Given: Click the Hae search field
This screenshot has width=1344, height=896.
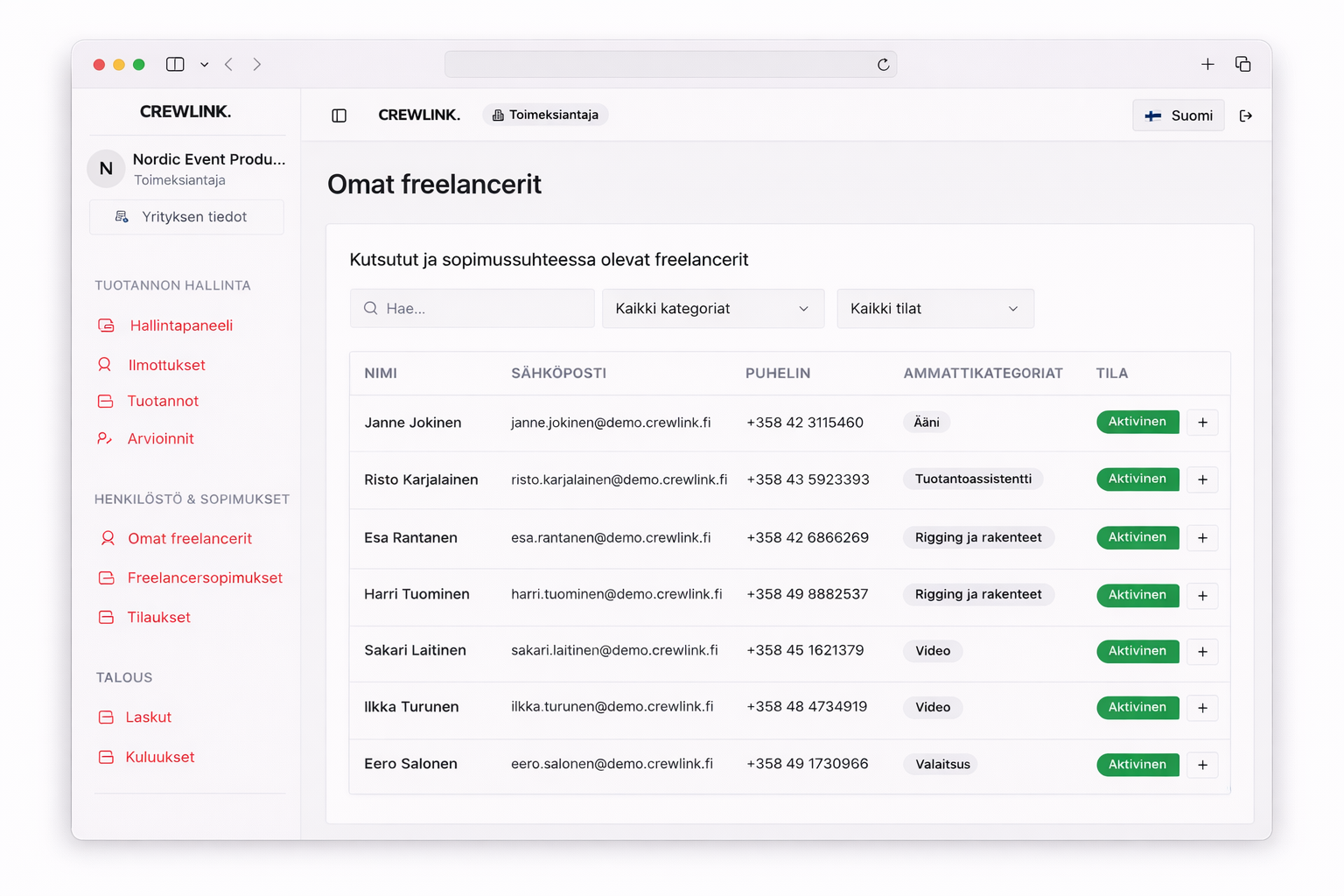Looking at the screenshot, I should [472, 309].
